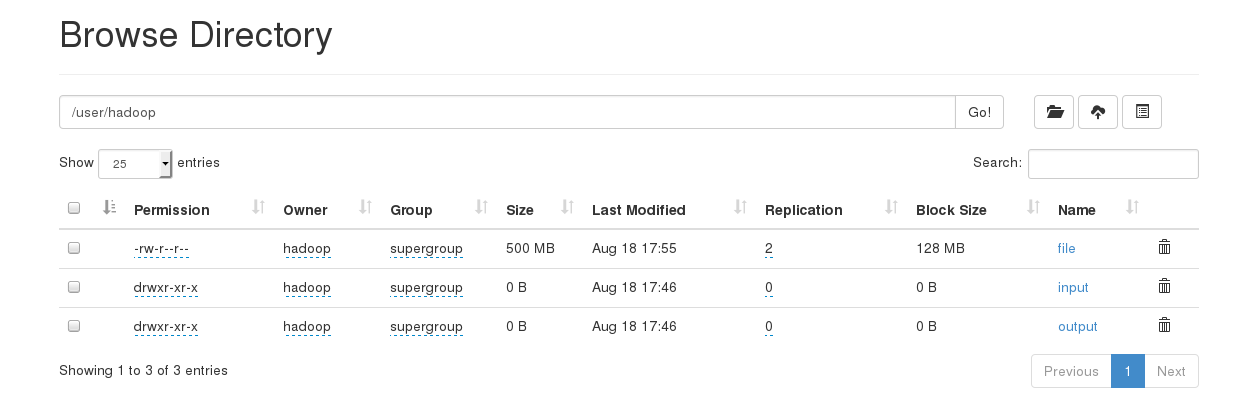Viewport: 1235px width, 401px height.
Task: Click the replication value 2 for file
Action: point(769,248)
